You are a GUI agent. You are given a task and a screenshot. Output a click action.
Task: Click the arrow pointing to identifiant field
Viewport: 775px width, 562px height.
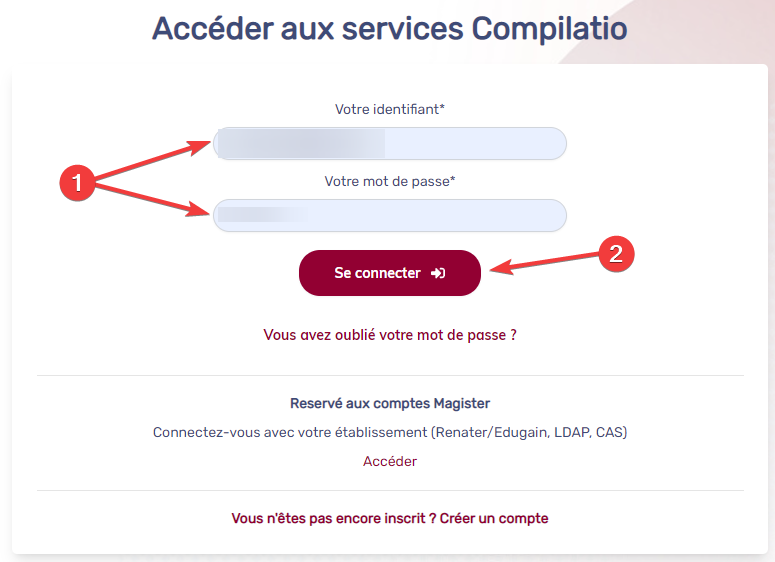(x=152, y=160)
